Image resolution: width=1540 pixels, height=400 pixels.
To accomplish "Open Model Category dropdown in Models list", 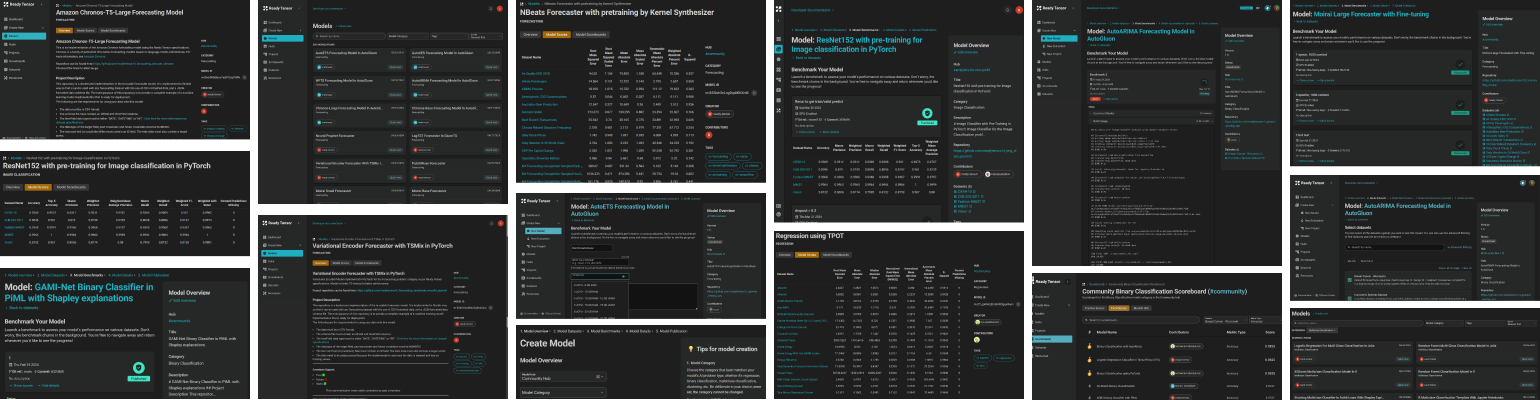I will [x=407, y=36].
